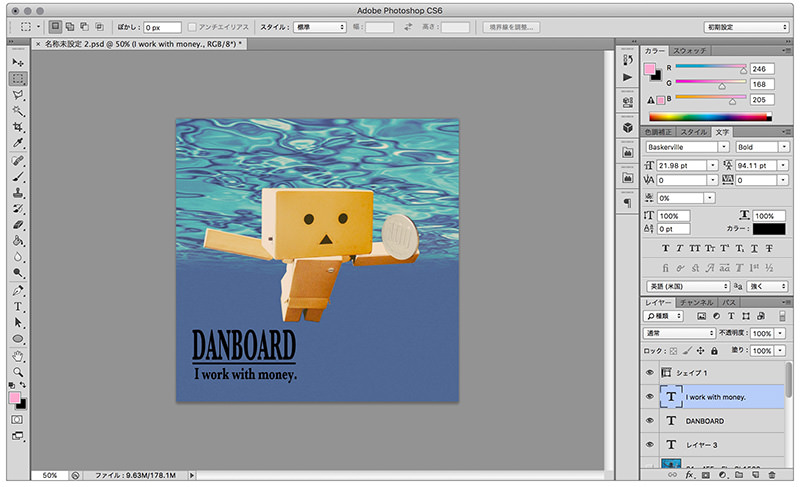800x487 pixels.
Task: Select the Ellipse shape tool
Action: 18,339
